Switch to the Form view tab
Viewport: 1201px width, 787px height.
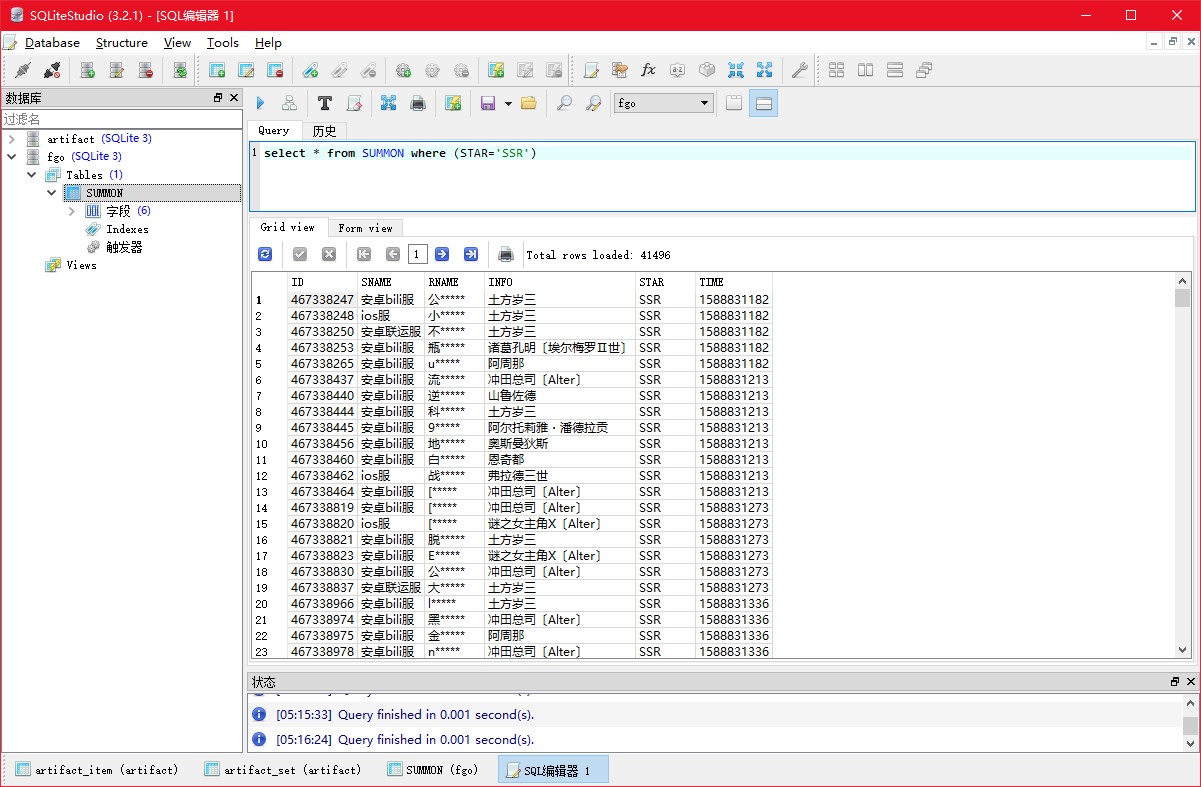[365, 228]
